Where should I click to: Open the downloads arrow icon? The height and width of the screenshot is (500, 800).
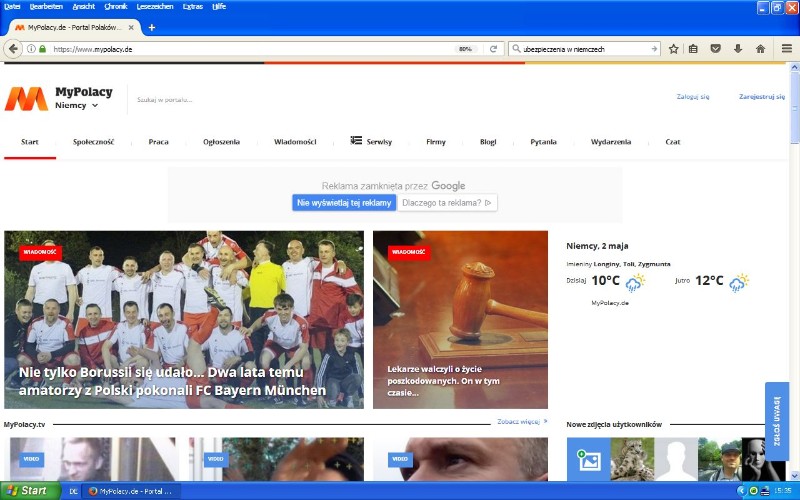tap(738, 48)
